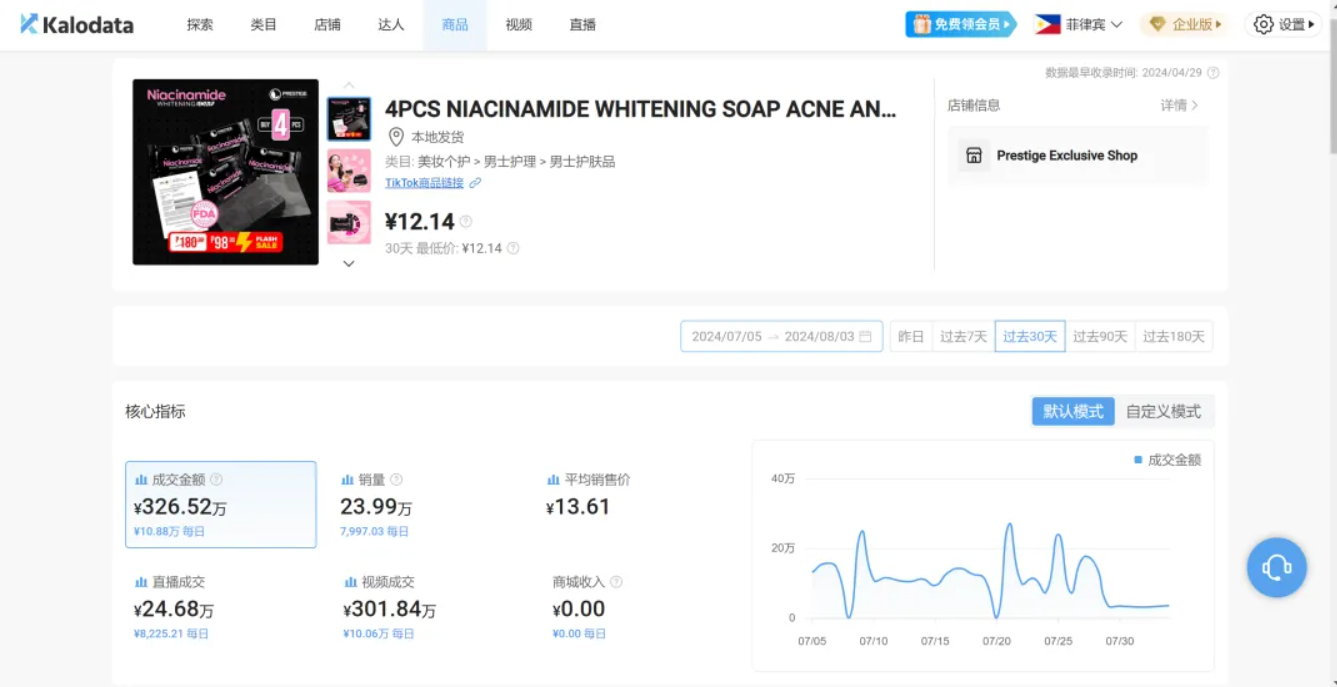Screen dimensions: 1337x687
Task: Click the 23.99万 sales value
Action: click(x=376, y=507)
